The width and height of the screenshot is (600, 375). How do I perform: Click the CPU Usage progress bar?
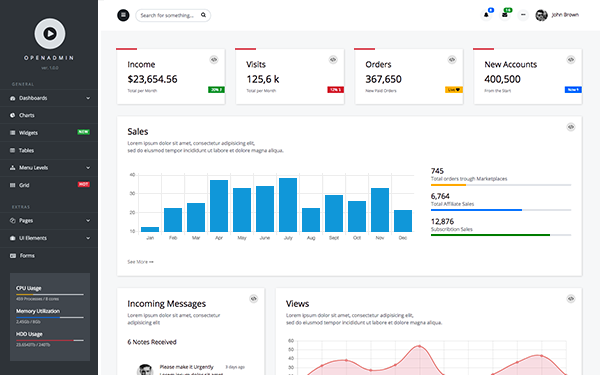tap(50, 295)
